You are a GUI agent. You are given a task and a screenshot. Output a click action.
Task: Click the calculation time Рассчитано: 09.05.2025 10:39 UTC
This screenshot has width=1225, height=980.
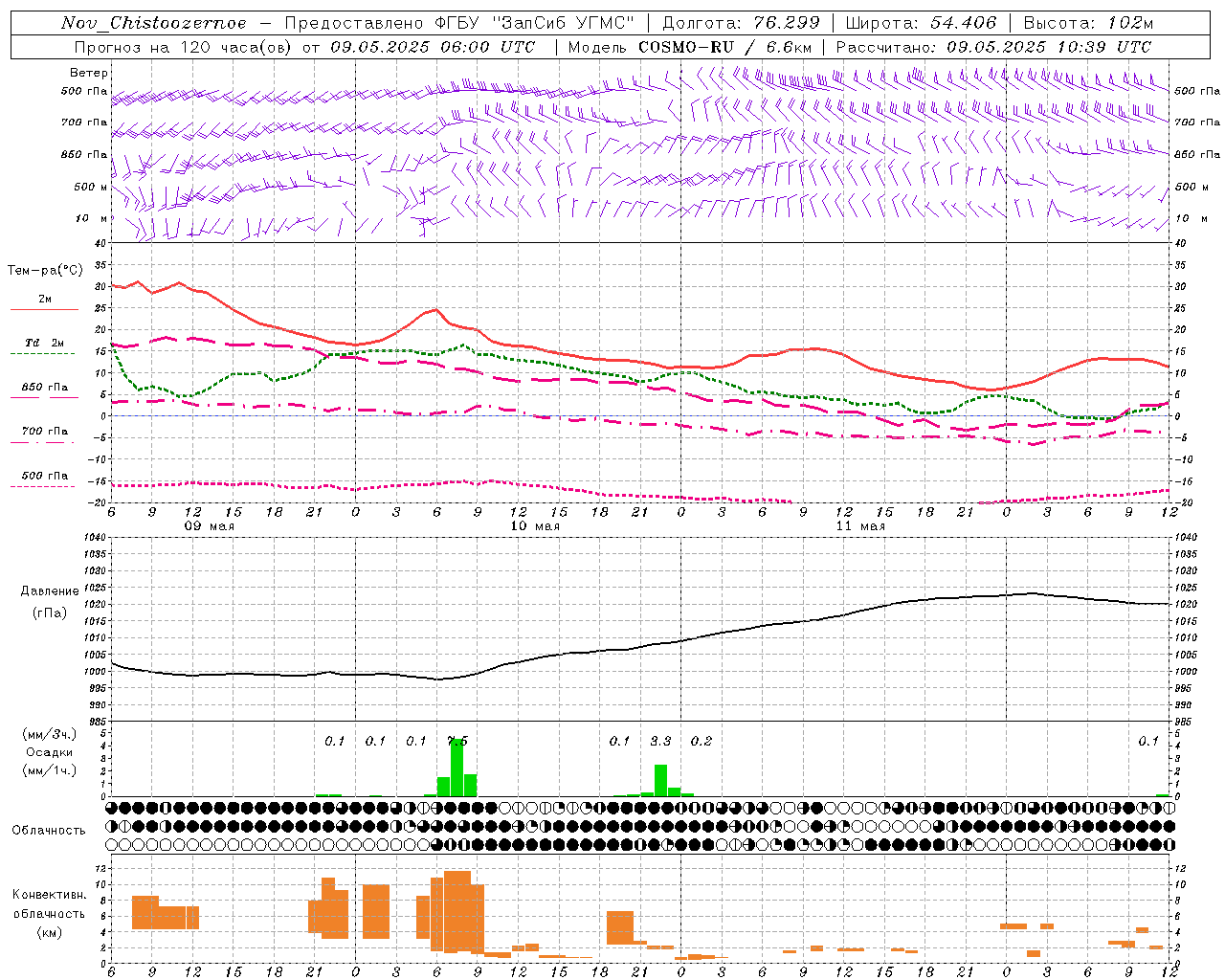tap(993, 47)
